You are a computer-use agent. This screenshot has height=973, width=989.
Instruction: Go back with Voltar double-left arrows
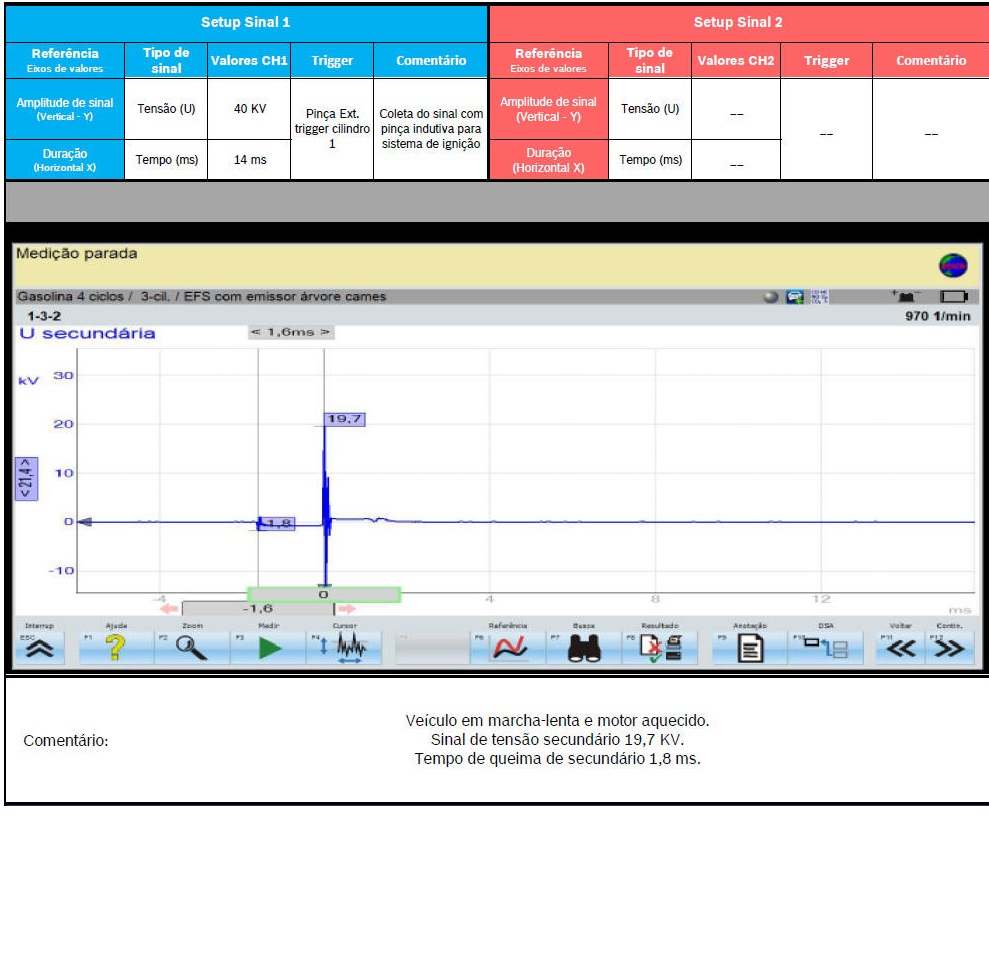[x=901, y=649]
